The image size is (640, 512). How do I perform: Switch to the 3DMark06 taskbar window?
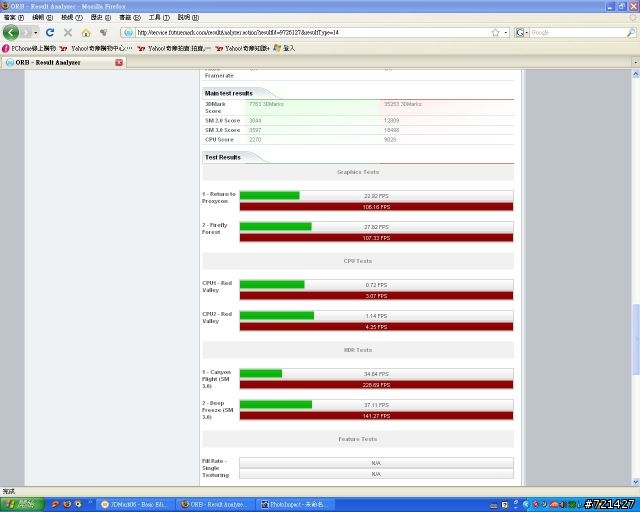(x=135, y=504)
